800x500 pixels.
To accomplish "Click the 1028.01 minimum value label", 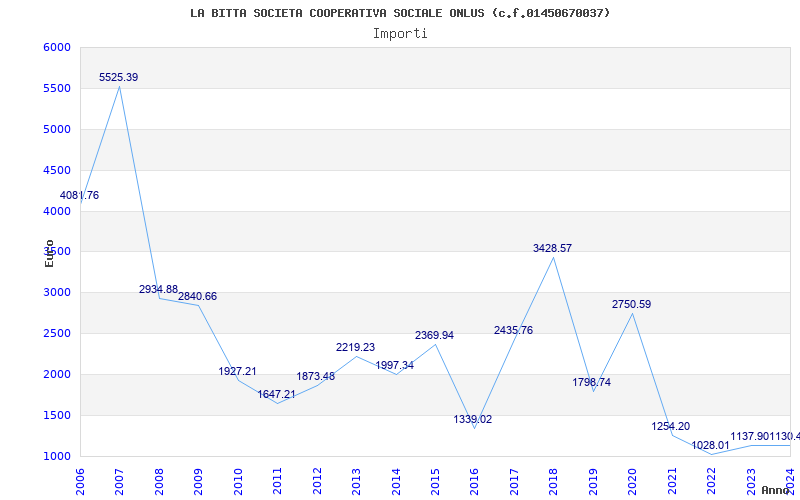I will tap(710, 445).
